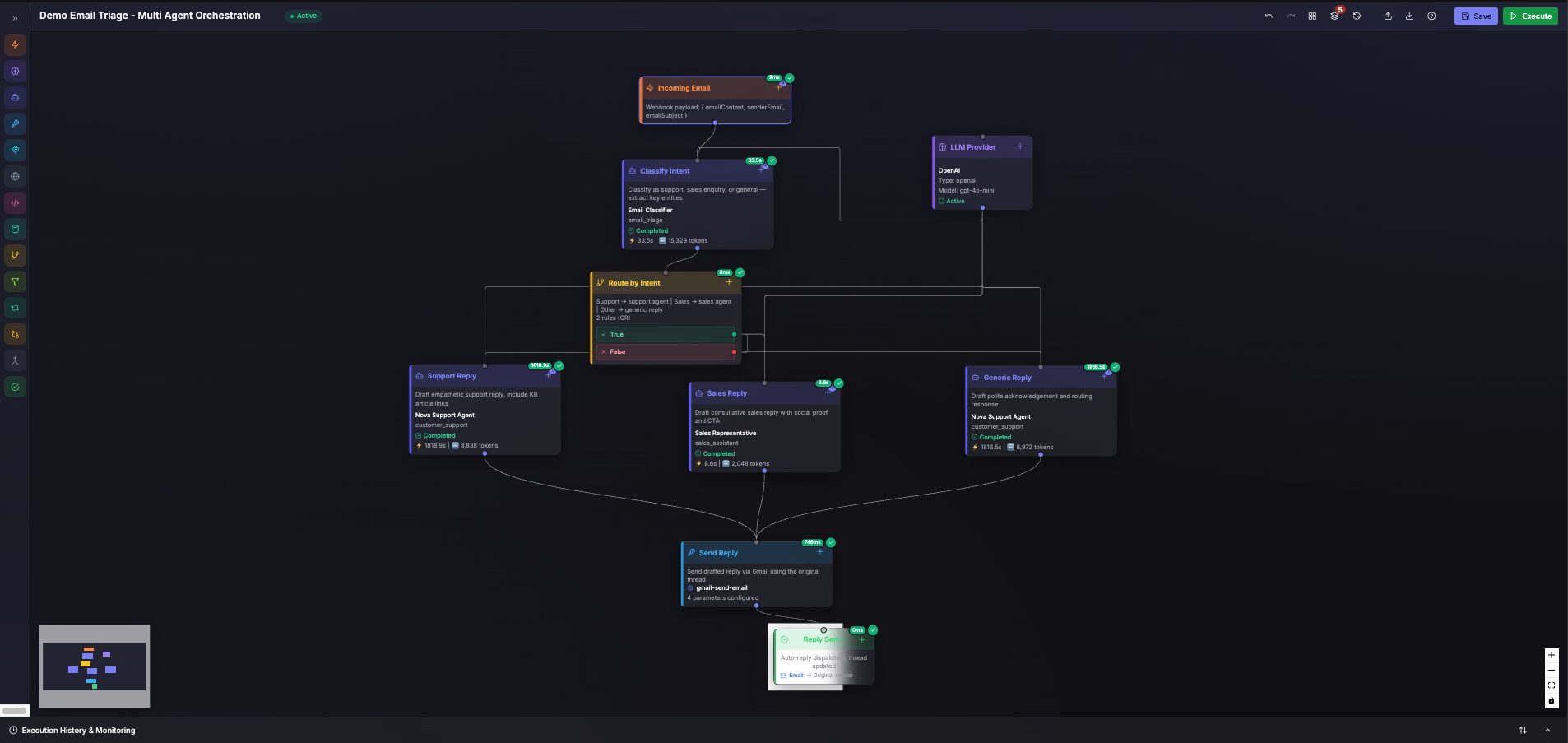Click the Active status in LLM Provider node
Image resolution: width=1568 pixels, height=743 pixels.
(954, 201)
